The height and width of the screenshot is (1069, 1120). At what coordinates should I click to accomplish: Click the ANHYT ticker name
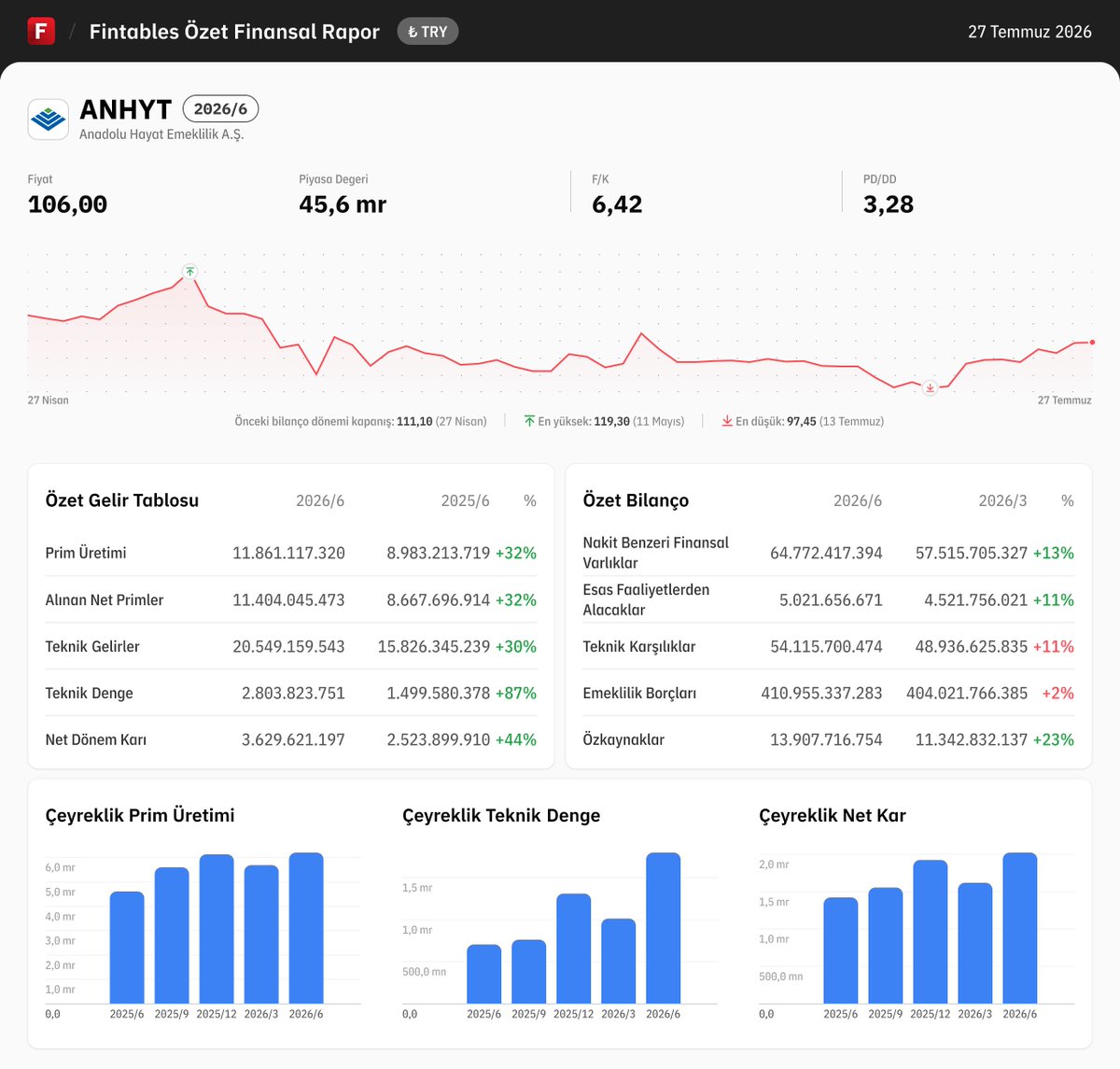click(x=126, y=109)
